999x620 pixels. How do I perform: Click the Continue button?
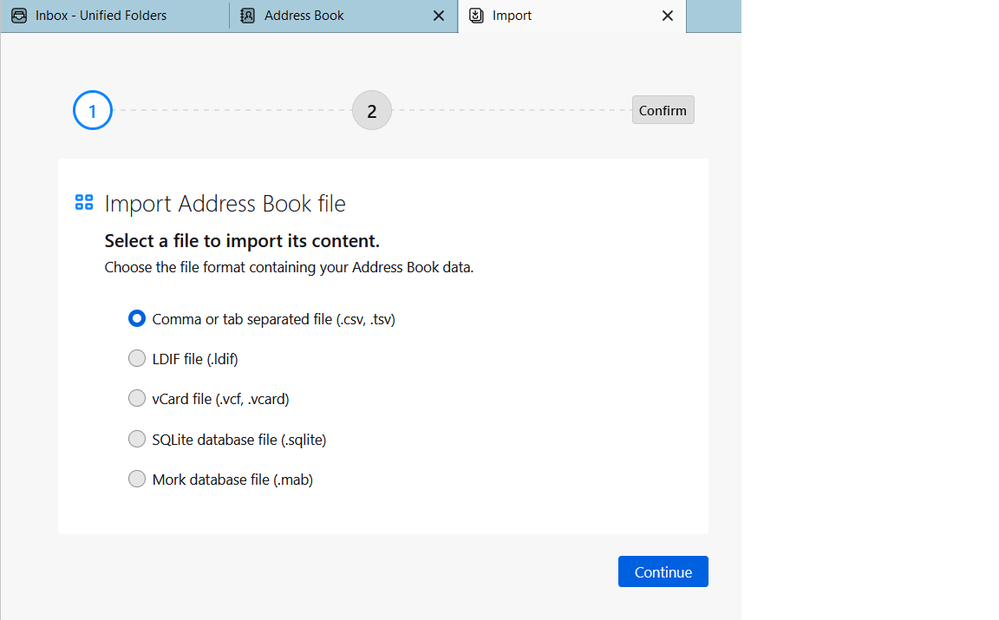(x=663, y=572)
